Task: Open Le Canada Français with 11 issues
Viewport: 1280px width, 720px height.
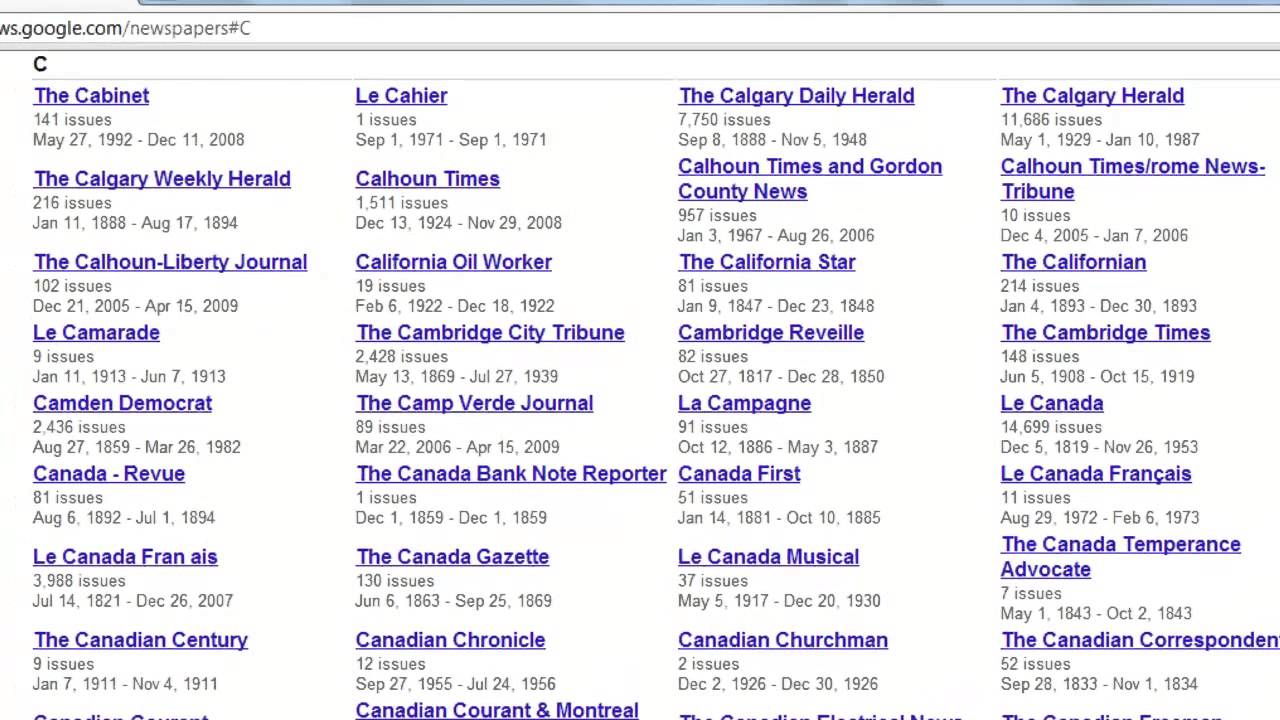Action: 1096,474
